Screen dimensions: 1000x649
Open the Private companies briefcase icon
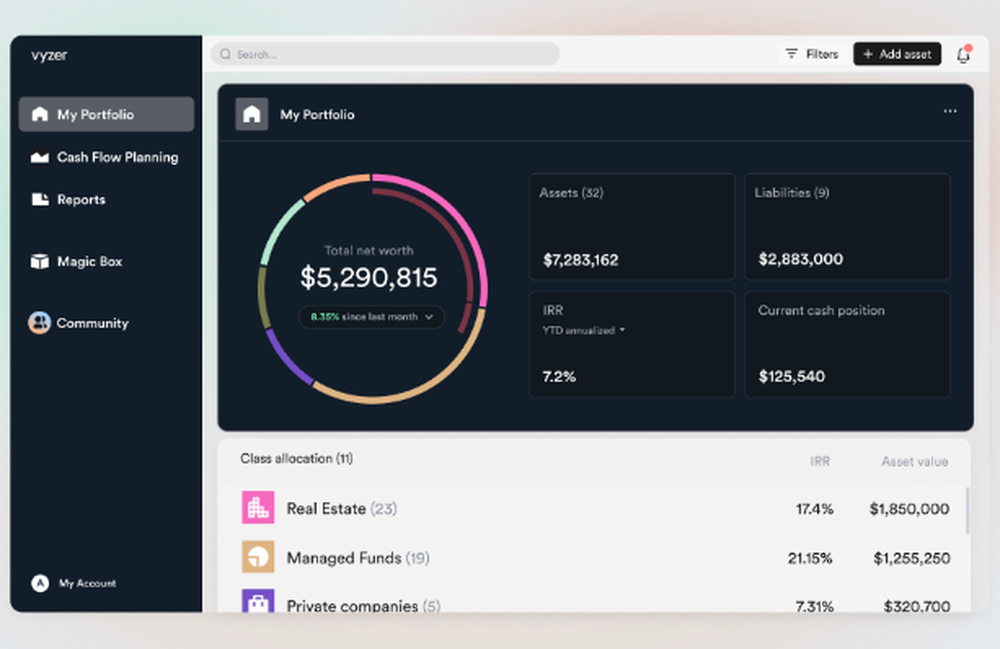click(x=259, y=603)
